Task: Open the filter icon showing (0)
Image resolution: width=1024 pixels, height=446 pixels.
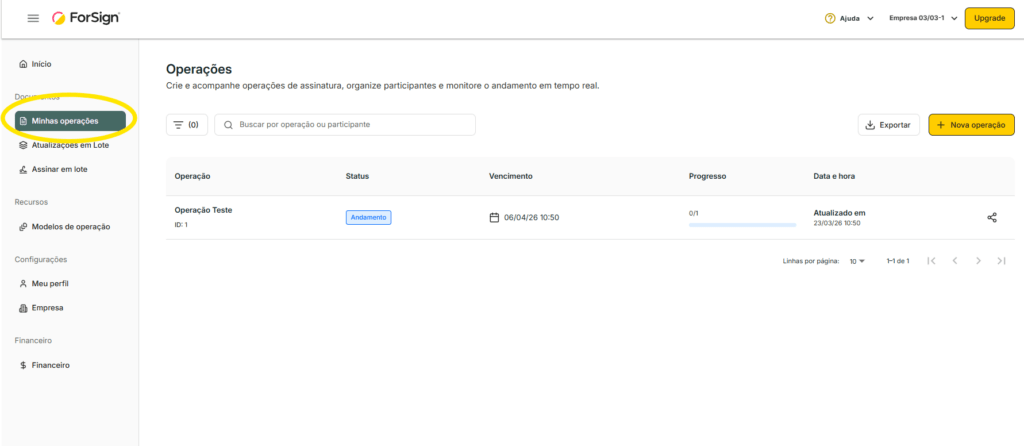Action: coord(186,125)
